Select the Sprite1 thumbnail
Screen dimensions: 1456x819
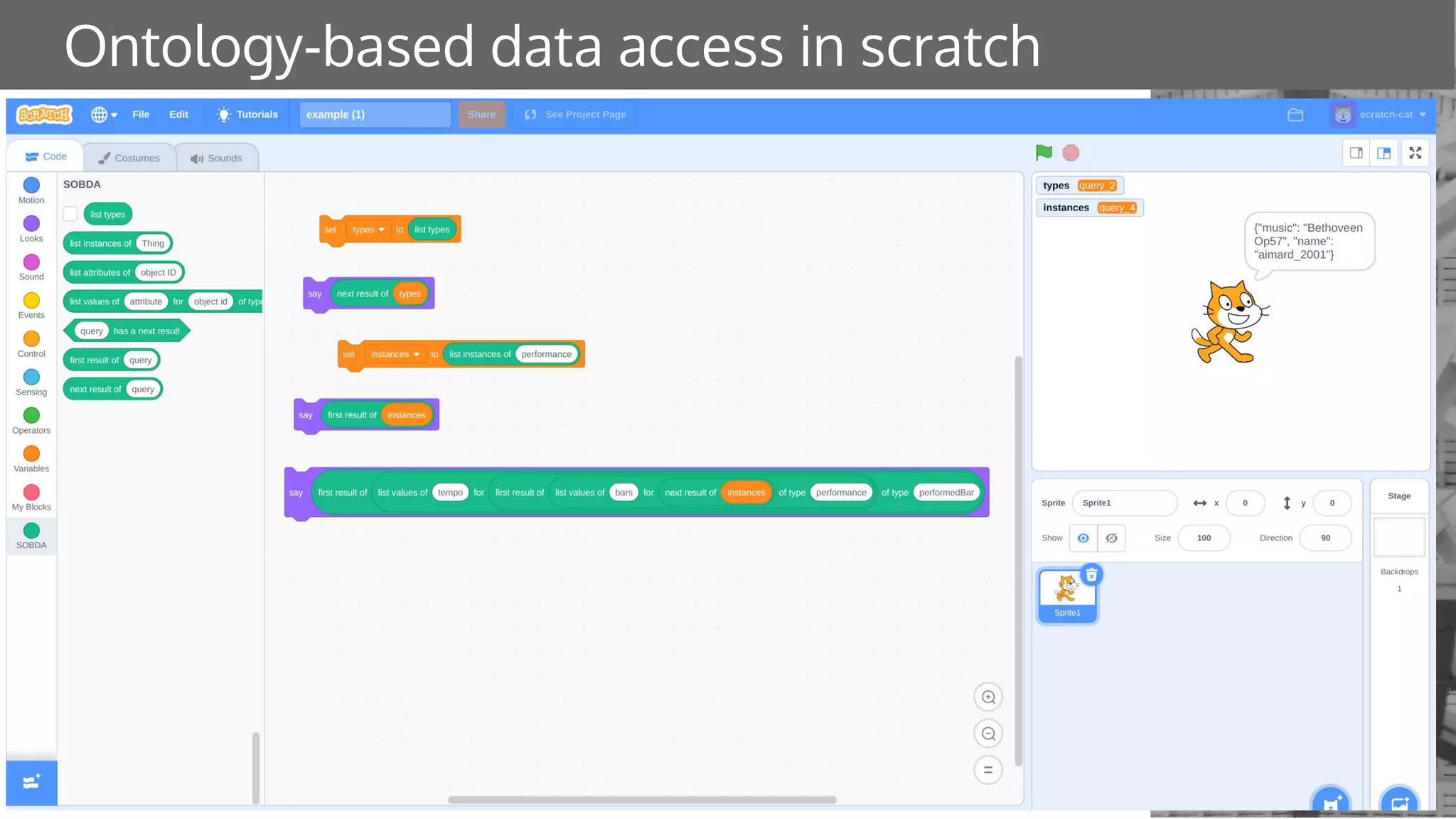(x=1067, y=596)
